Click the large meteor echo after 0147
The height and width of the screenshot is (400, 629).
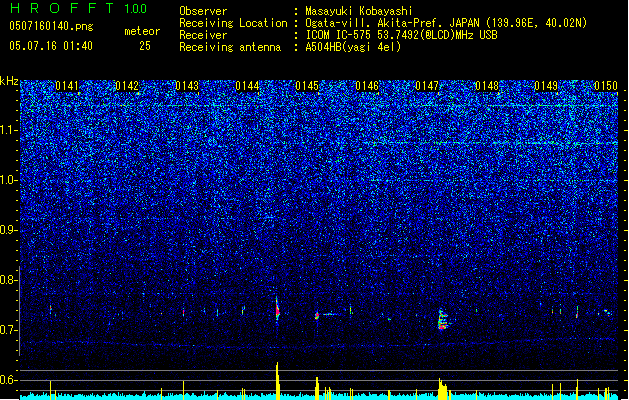pyautogui.click(x=443, y=319)
